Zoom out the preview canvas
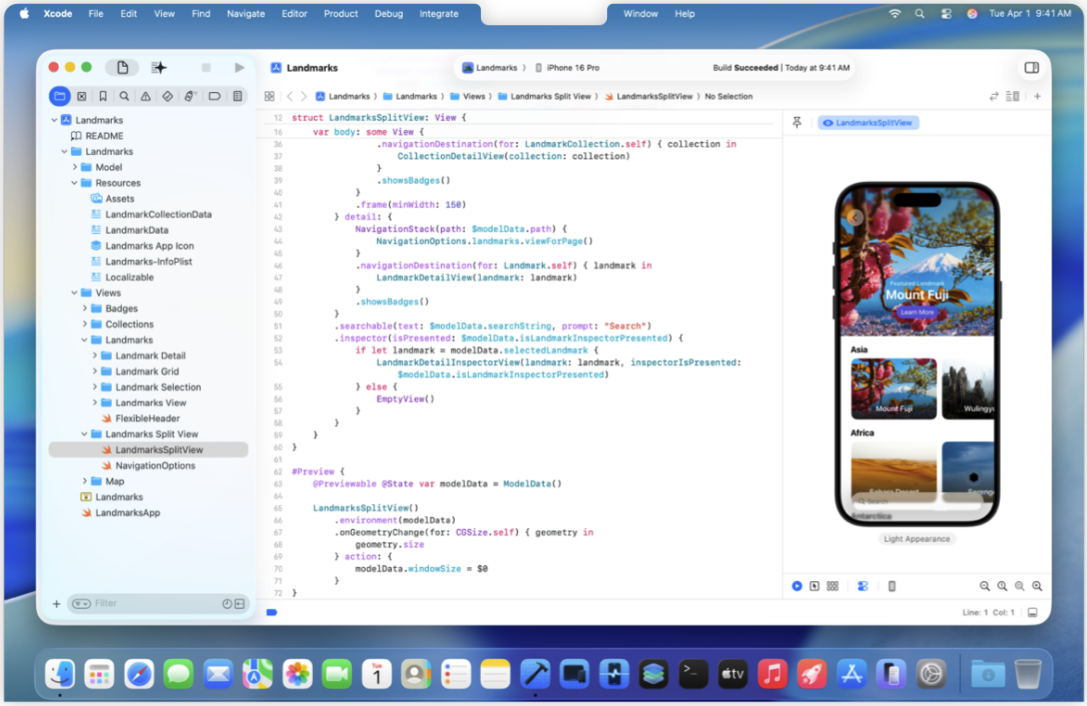The width and height of the screenshot is (1087, 706). click(984, 586)
